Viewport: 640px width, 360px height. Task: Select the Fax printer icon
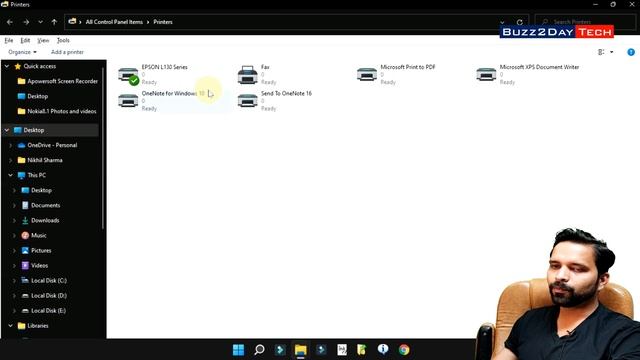pos(247,75)
